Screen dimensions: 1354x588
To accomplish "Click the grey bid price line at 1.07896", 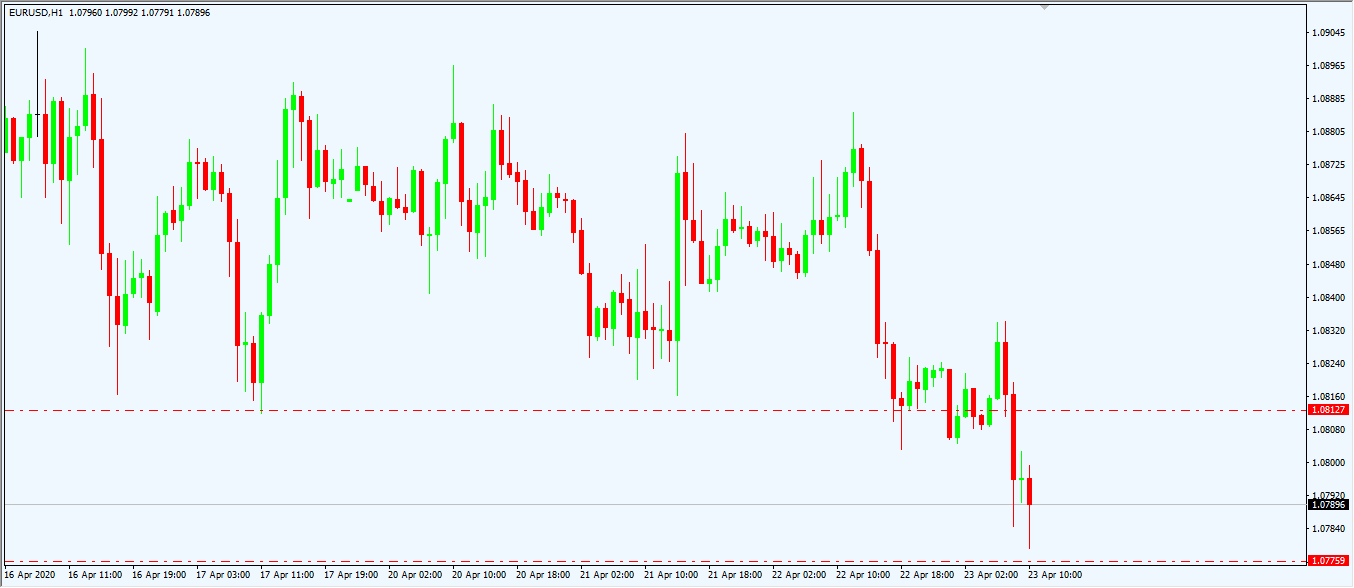I will pyautogui.click(x=653, y=504).
